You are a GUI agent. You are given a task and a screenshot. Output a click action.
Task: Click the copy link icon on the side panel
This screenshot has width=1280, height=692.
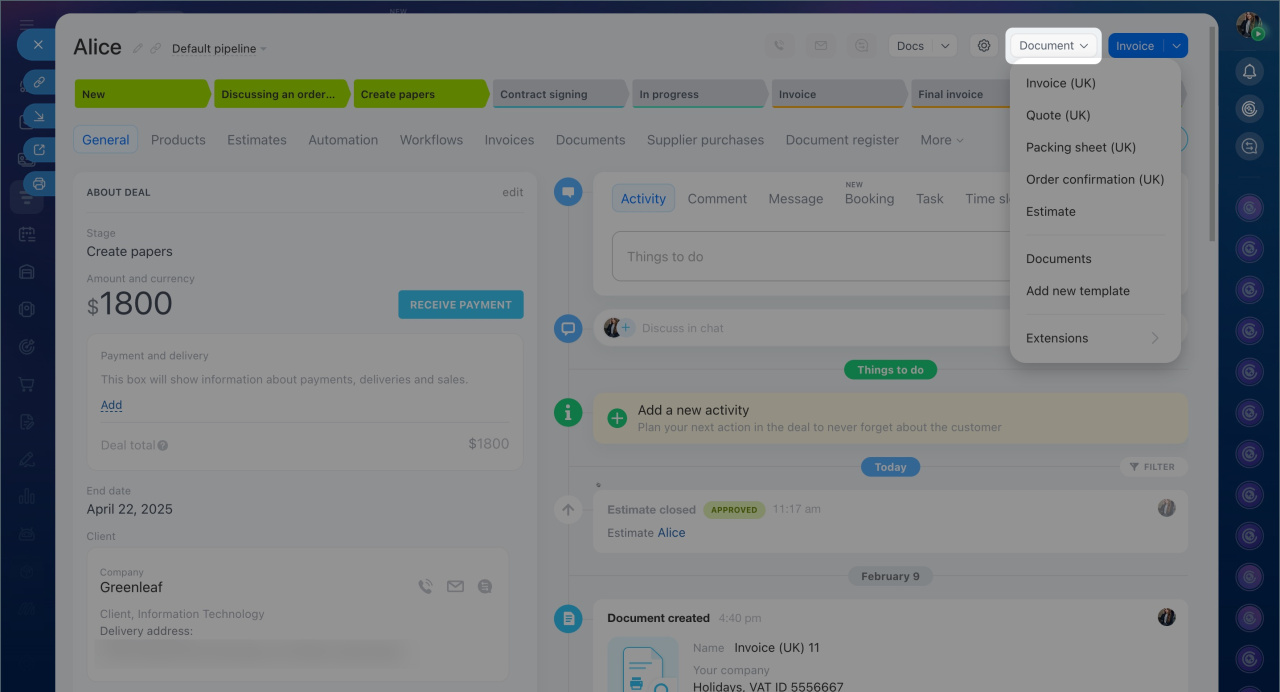point(39,82)
